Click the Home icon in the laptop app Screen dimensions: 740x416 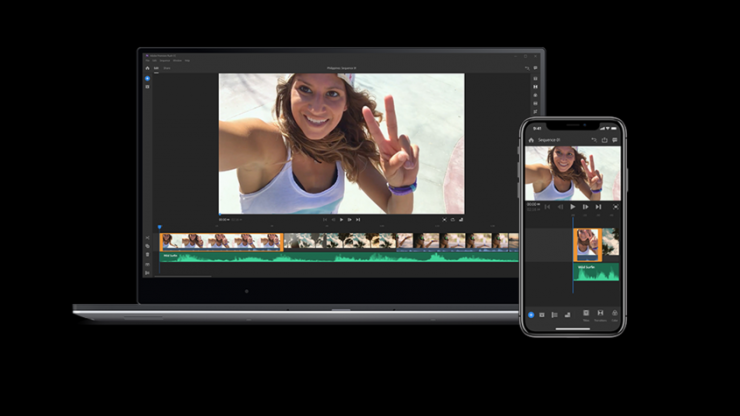click(146, 68)
